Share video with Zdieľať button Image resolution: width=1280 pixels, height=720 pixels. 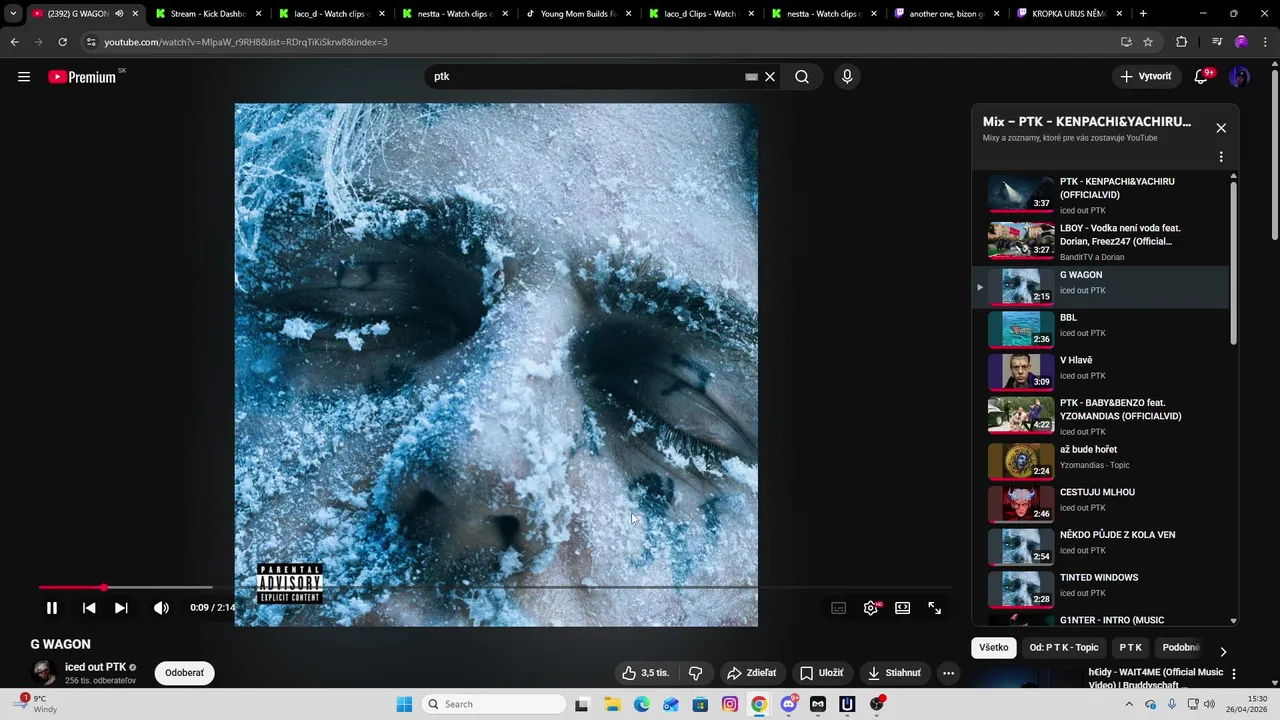coord(752,673)
